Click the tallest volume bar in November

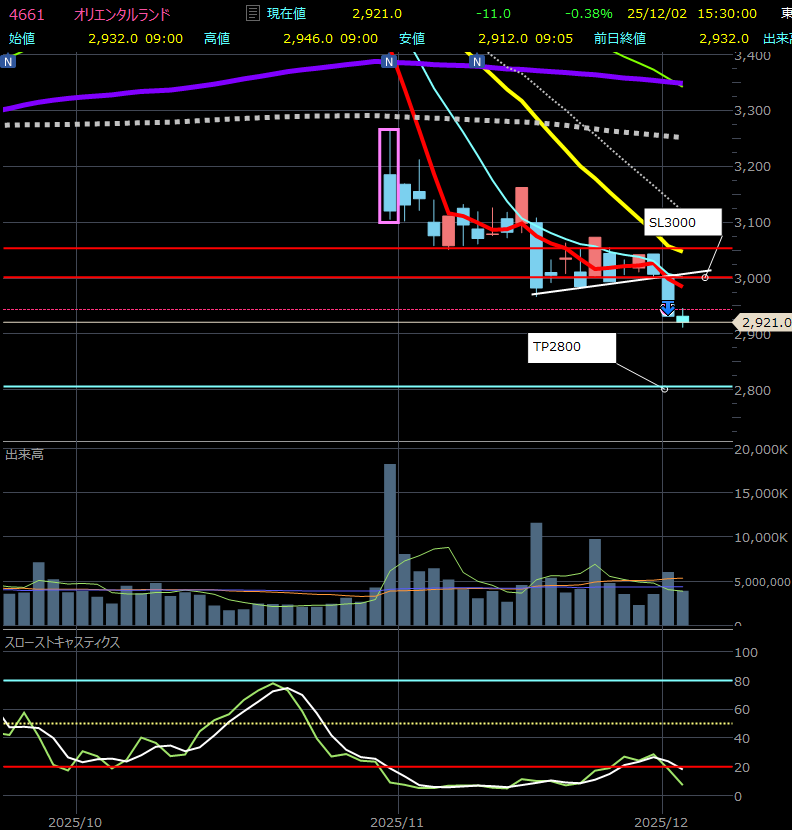pos(390,544)
